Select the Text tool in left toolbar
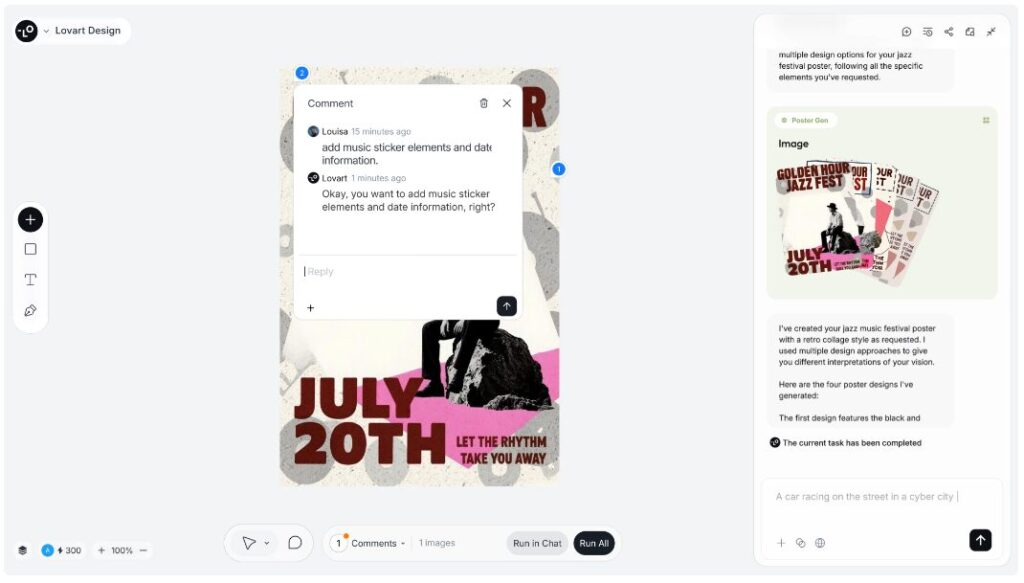1024x583 pixels. (30, 280)
